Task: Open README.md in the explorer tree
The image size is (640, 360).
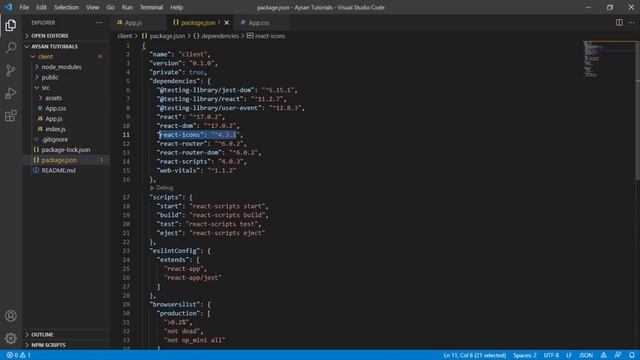Action: click(66, 170)
